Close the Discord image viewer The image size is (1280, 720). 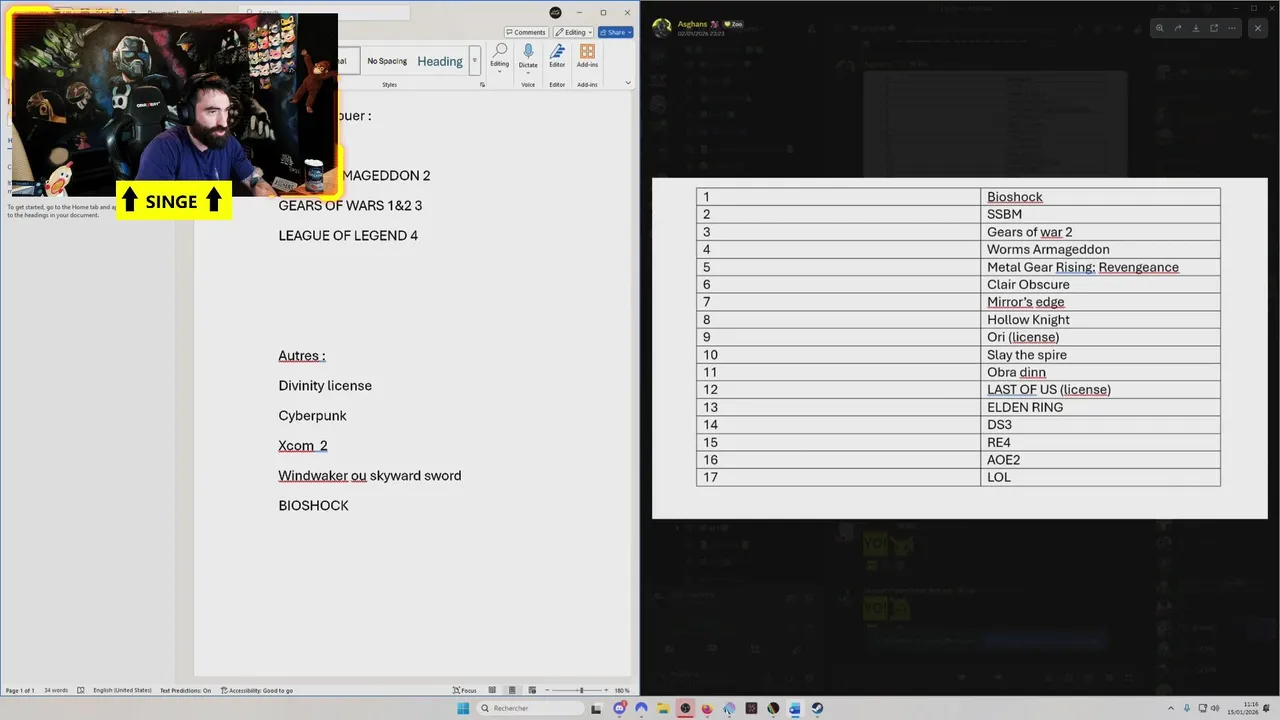[x=1258, y=28]
